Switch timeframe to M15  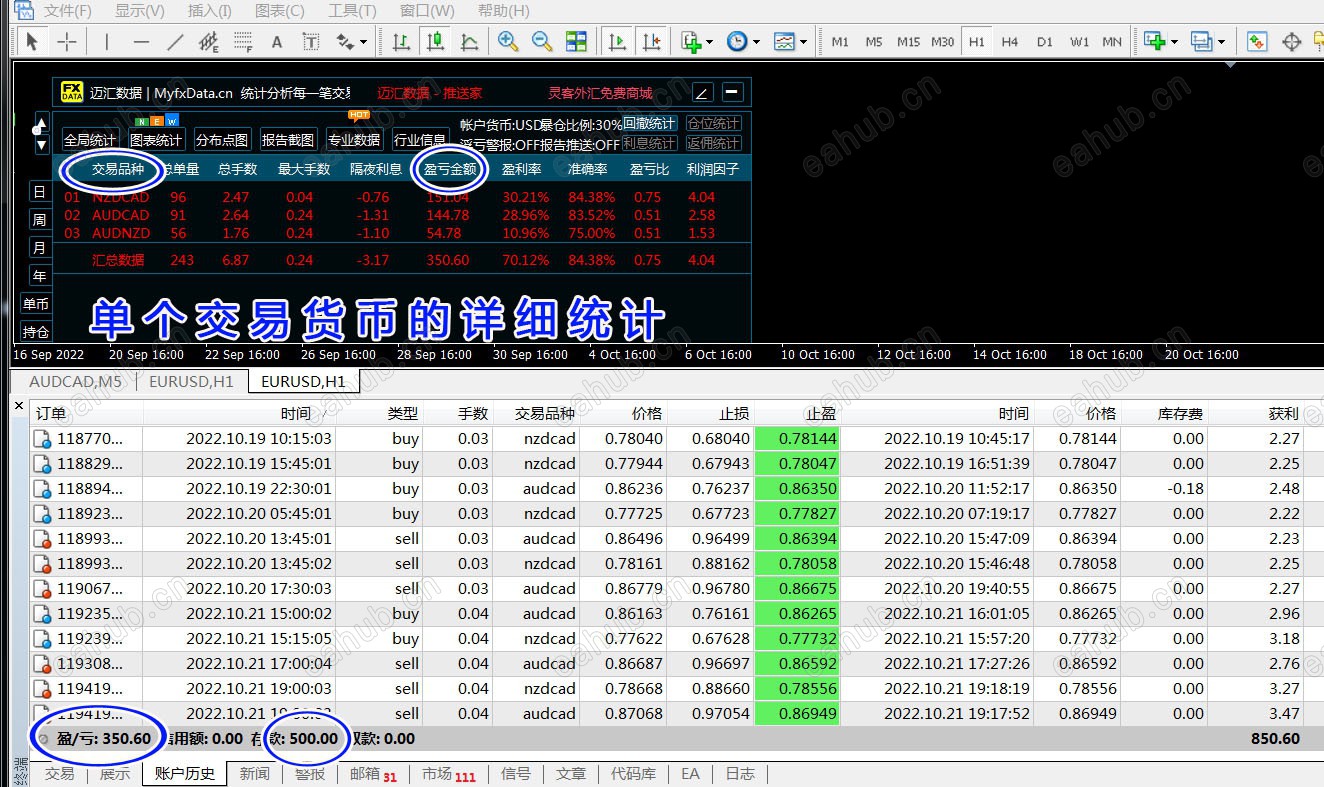908,42
